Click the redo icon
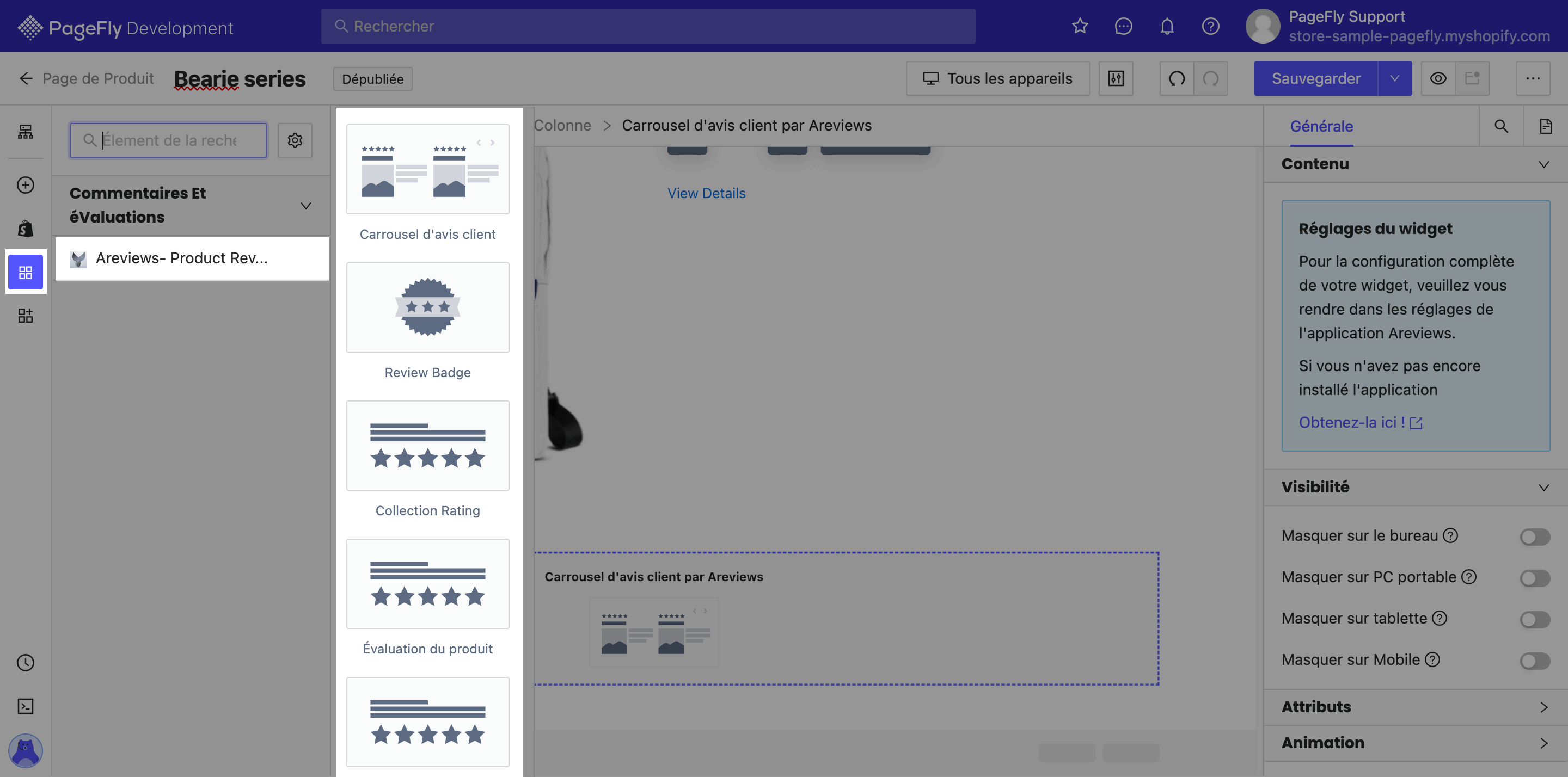 (x=1211, y=78)
